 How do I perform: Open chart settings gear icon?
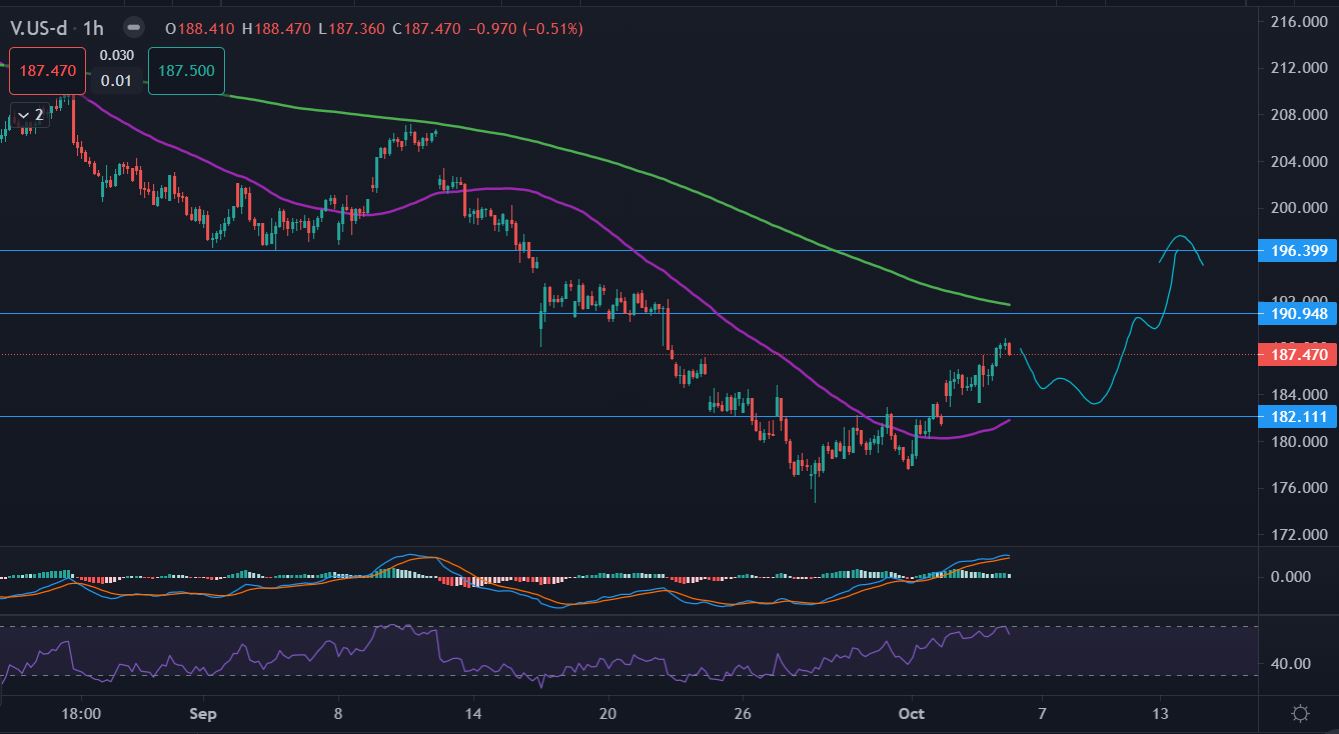pyautogui.click(x=1300, y=714)
